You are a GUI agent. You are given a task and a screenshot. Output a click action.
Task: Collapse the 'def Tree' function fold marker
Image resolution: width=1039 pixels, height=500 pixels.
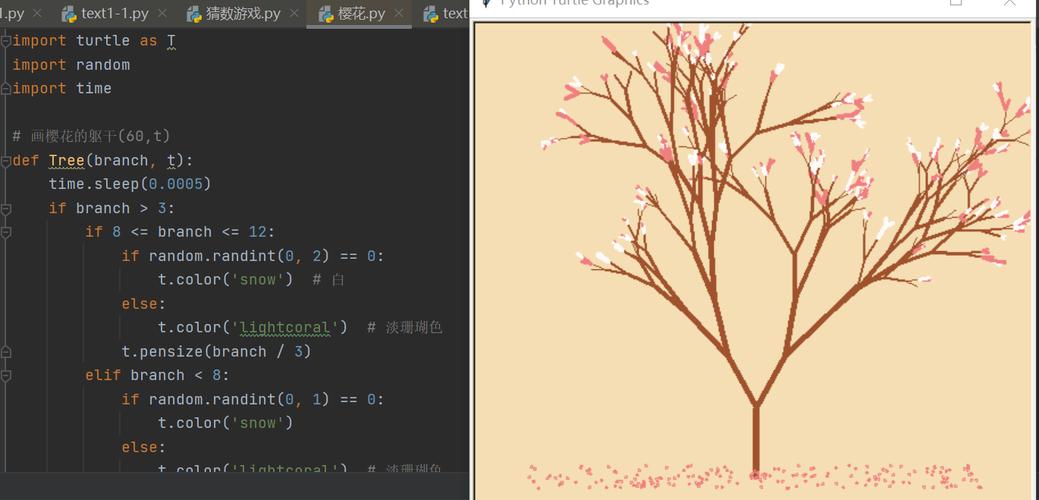pyautogui.click(x=6, y=161)
